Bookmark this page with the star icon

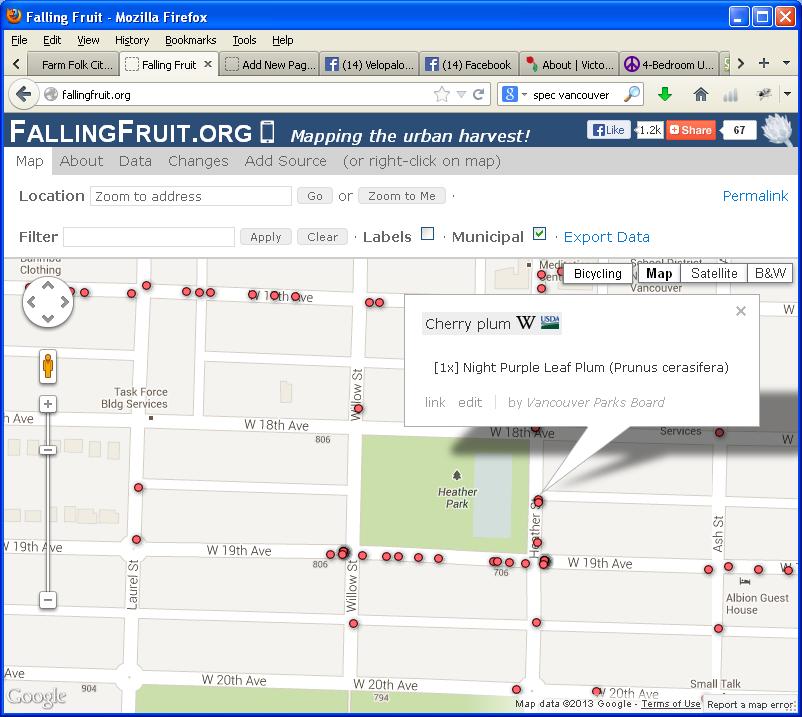pos(442,95)
